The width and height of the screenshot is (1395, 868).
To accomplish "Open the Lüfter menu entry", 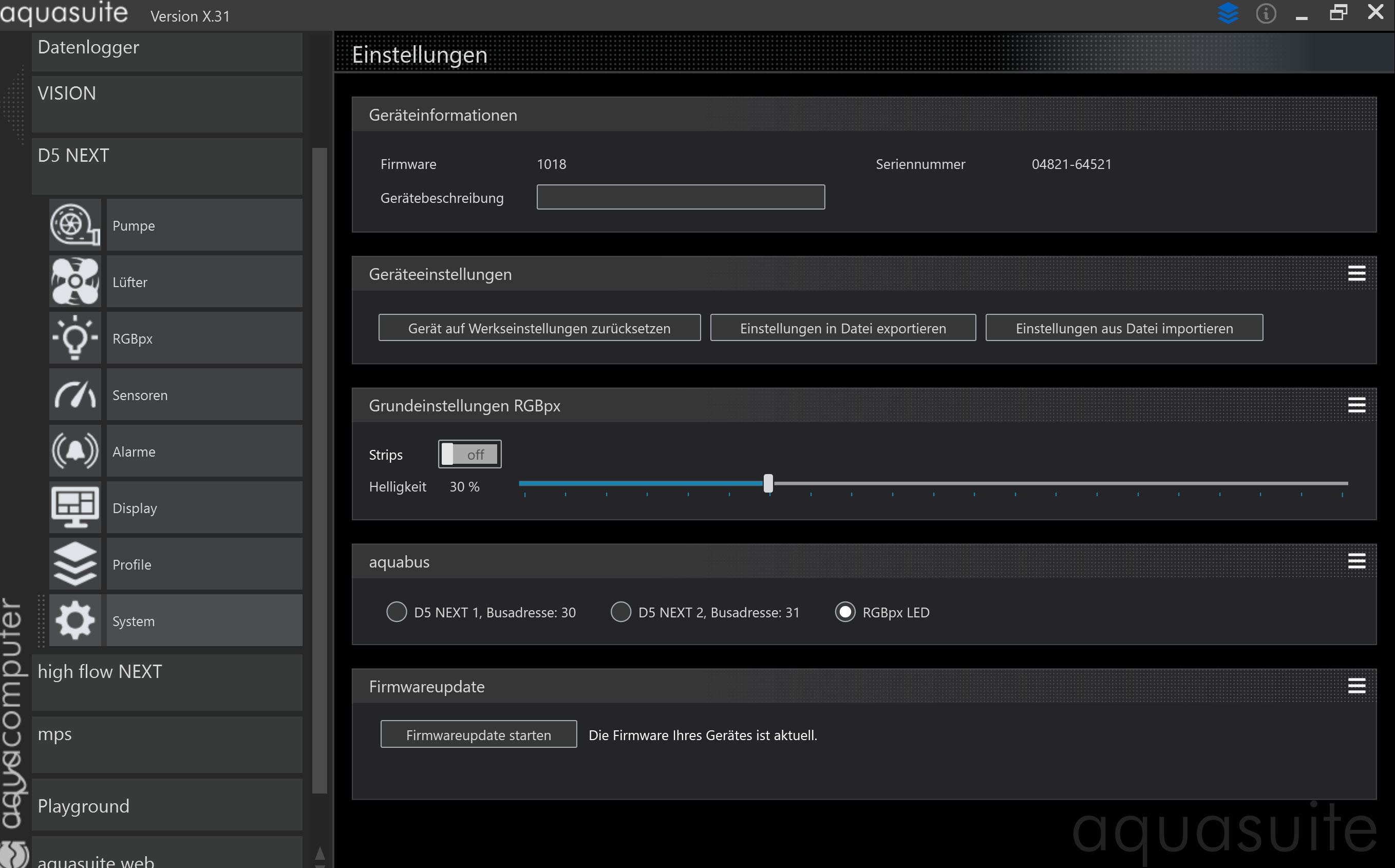I will pos(204,281).
